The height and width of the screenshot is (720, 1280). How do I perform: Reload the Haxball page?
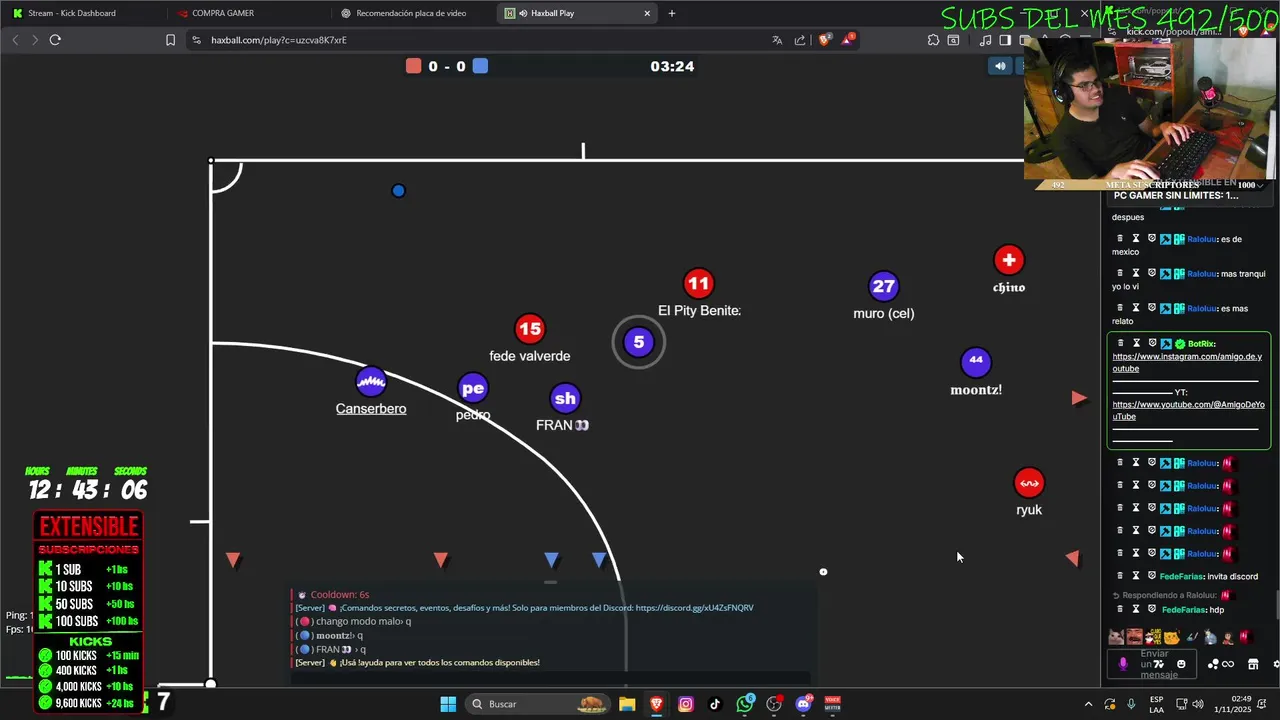55,40
